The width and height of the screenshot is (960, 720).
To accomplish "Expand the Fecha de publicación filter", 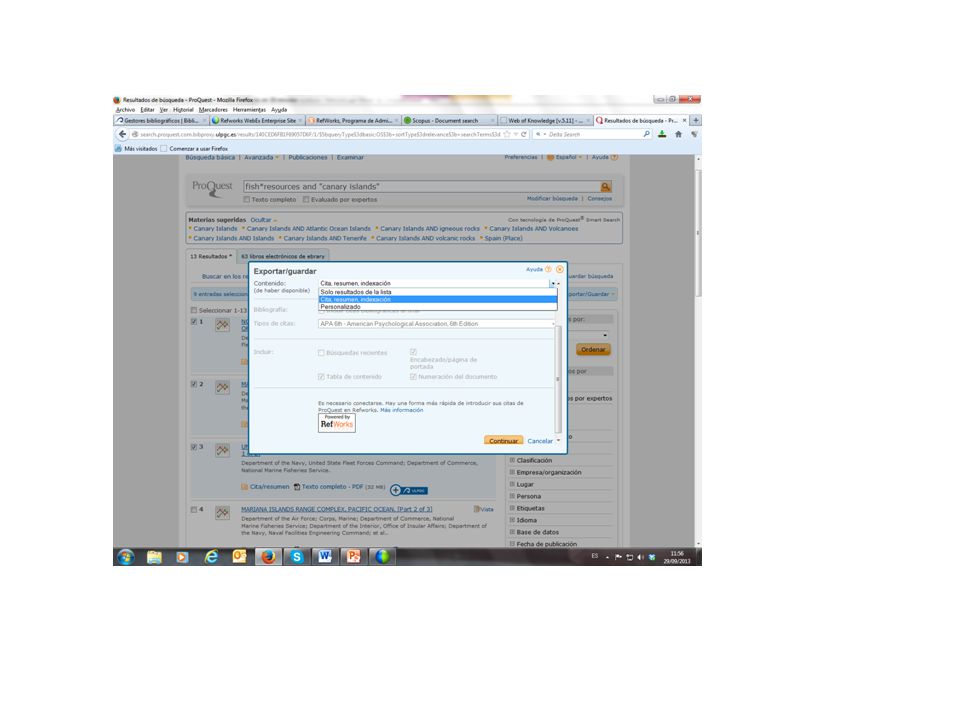I will [543, 544].
